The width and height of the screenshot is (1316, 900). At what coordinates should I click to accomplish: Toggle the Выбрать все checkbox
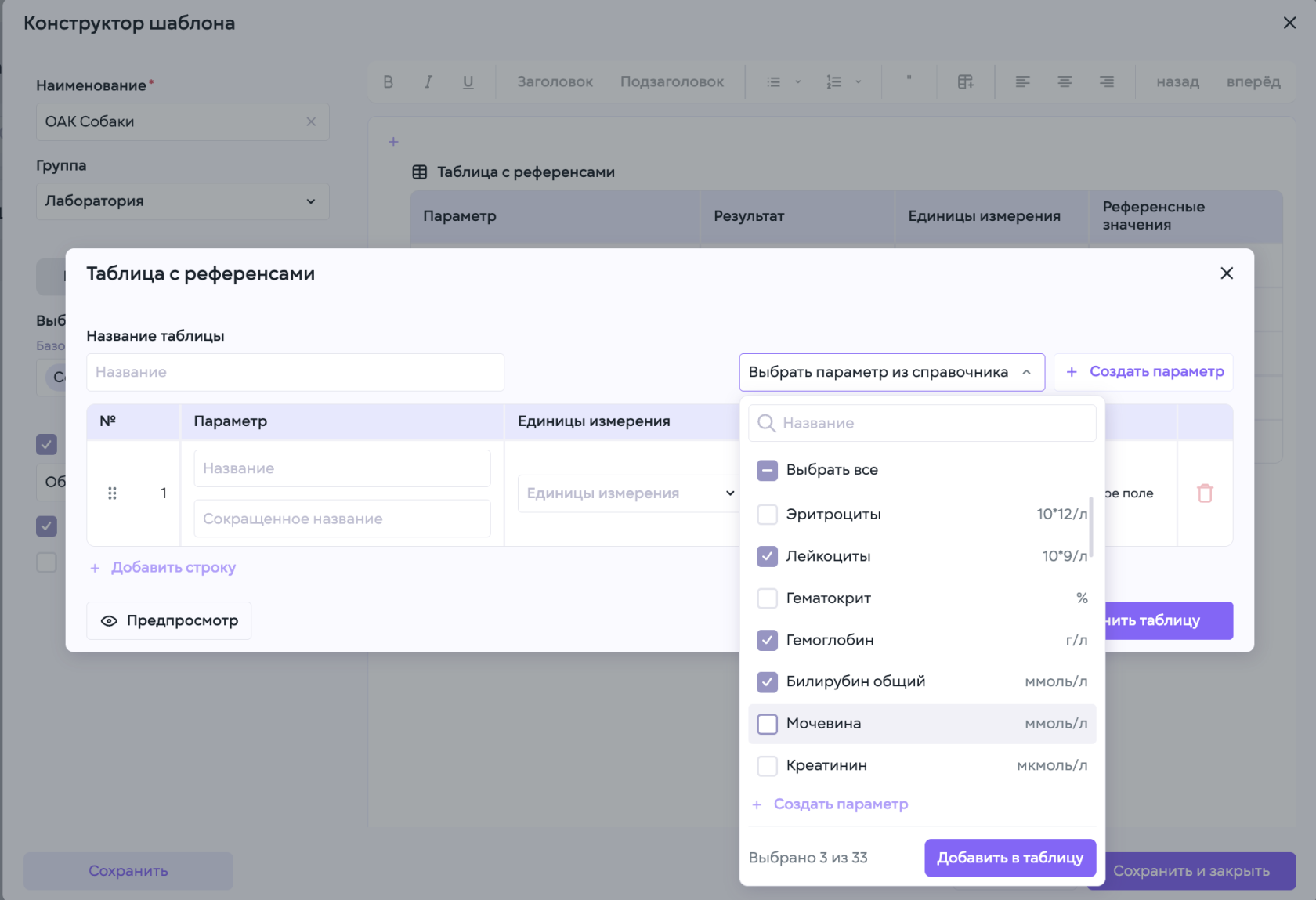767,470
